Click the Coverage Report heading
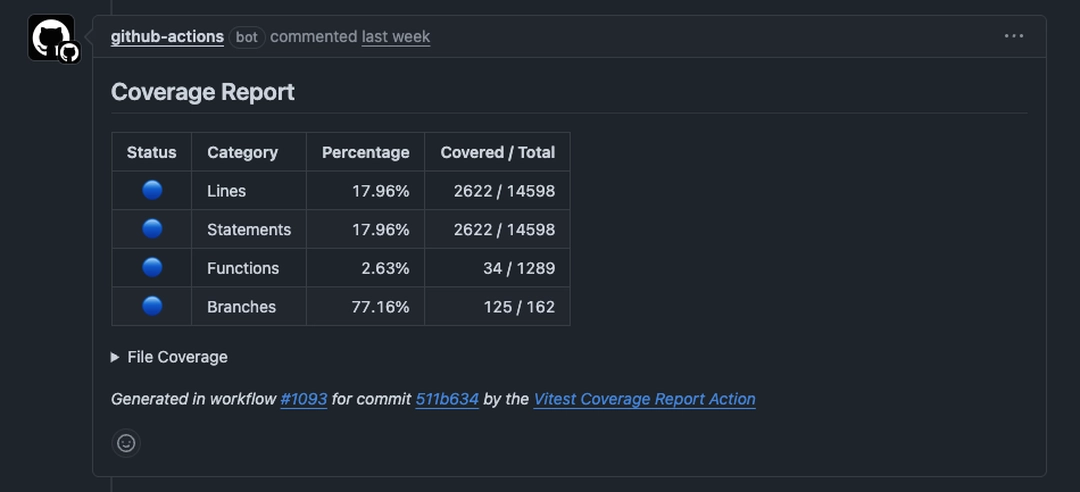The image size is (1080, 492). click(x=203, y=92)
